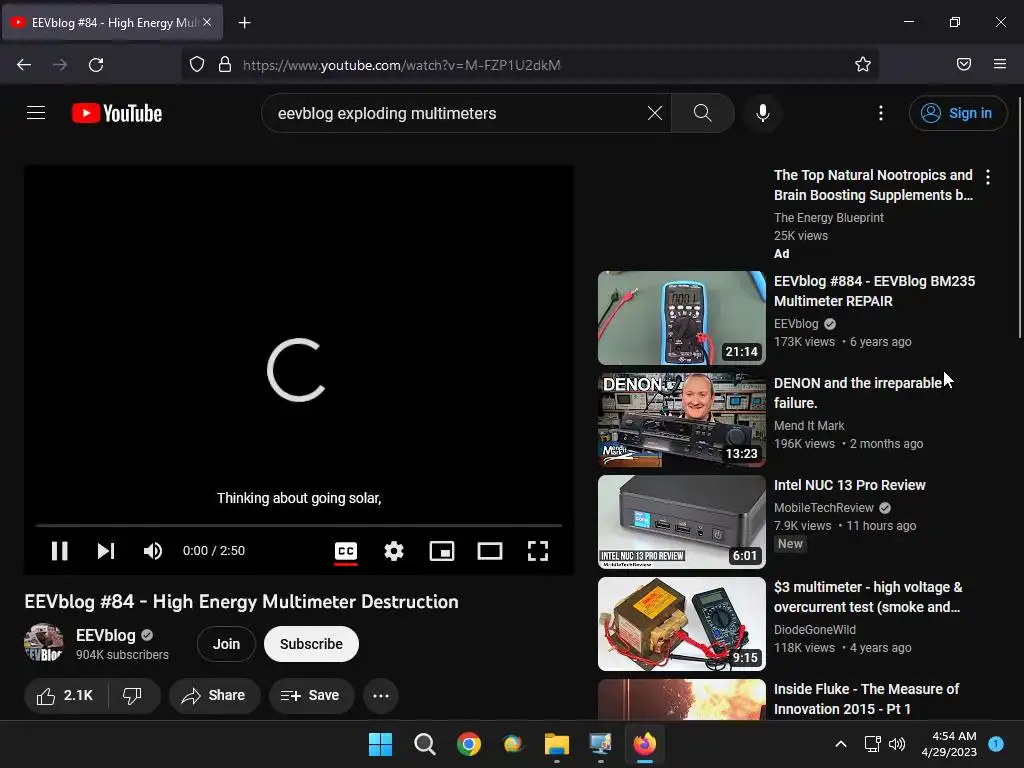The image size is (1024, 768).
Task: View site security padlock info
Action: 225,64
